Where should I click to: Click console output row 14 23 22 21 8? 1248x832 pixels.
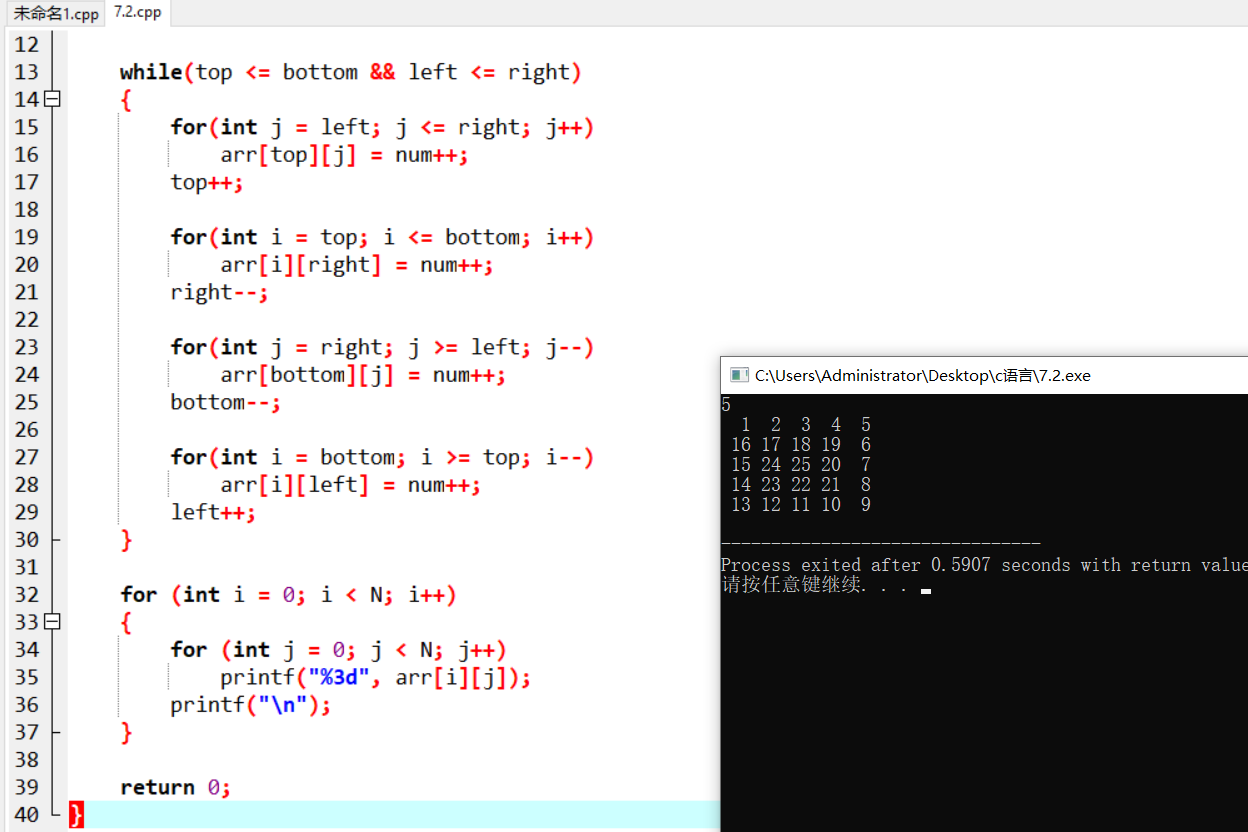[x=801, y=485]
